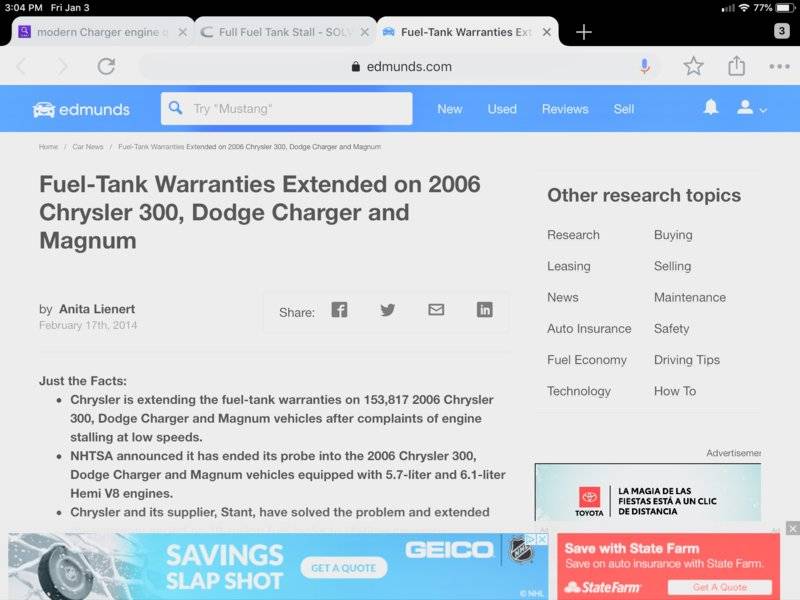Open a new tab with the plus icon
Image resolution: width=800 pixels, height=600 pixels.
point(584,32)
